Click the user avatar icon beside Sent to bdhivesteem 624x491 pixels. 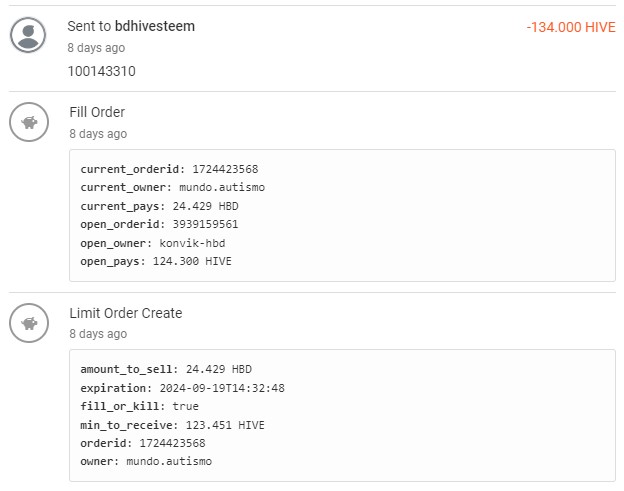pos(28,35)
